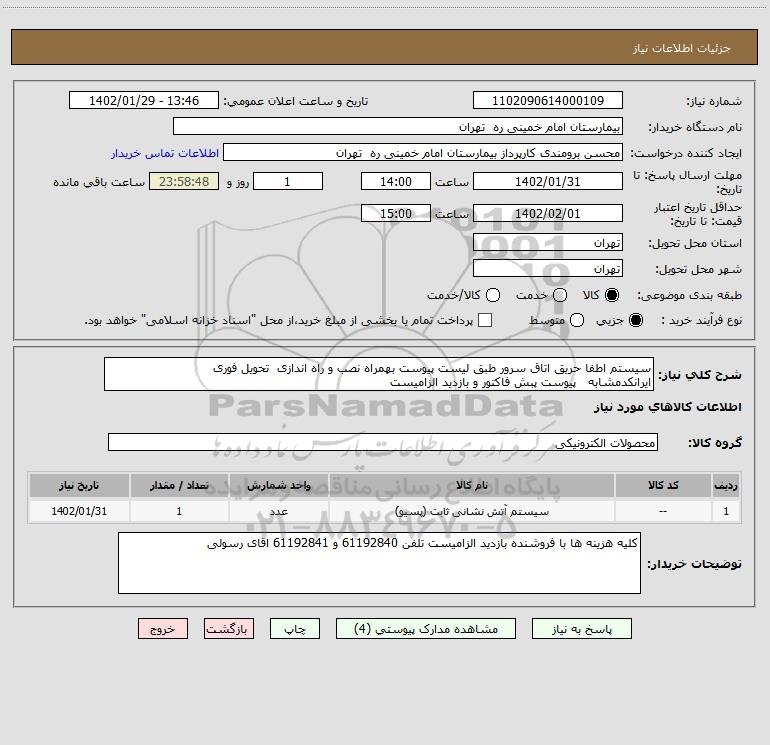
Task: Click the بازگشت back button
Action: (229, 629)
